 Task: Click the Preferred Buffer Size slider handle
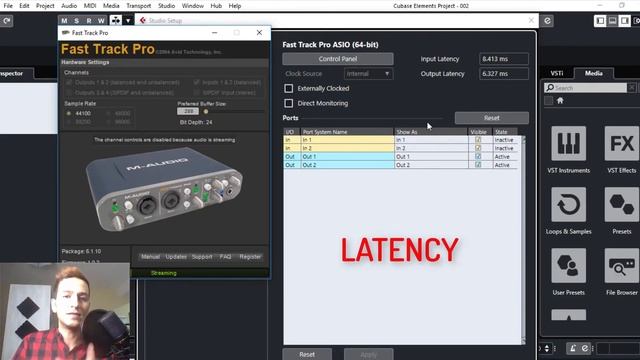(x=206, y=111)
